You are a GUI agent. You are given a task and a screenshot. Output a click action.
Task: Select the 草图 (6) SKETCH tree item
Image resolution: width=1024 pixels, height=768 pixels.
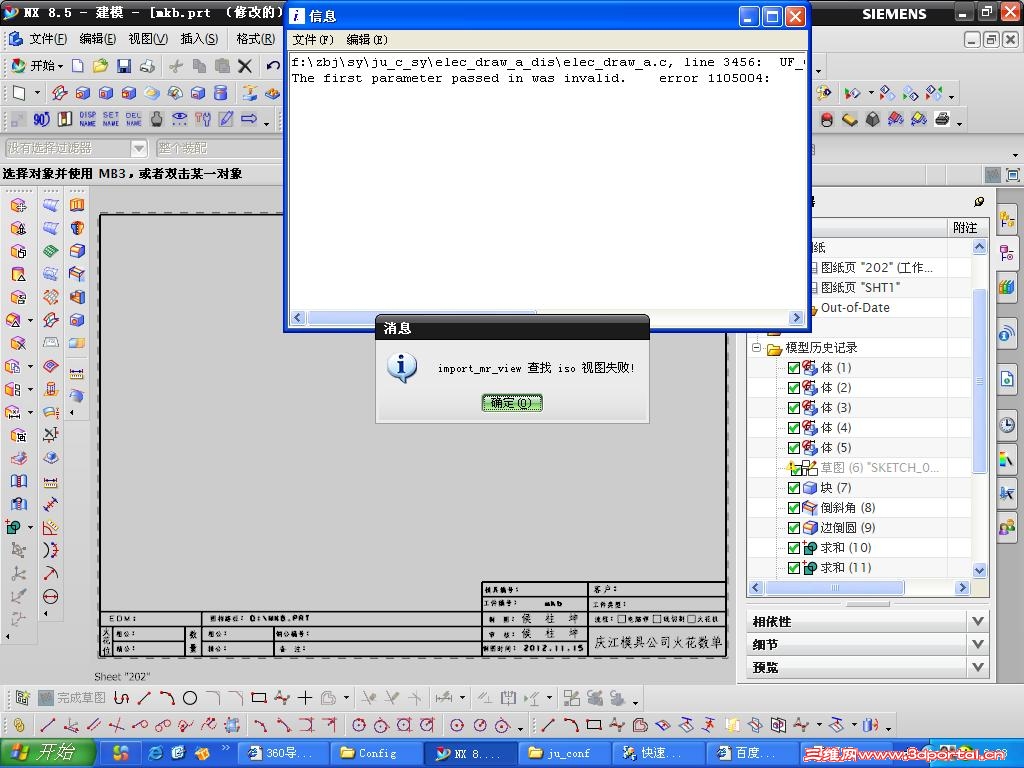click(x=879, y=468)
